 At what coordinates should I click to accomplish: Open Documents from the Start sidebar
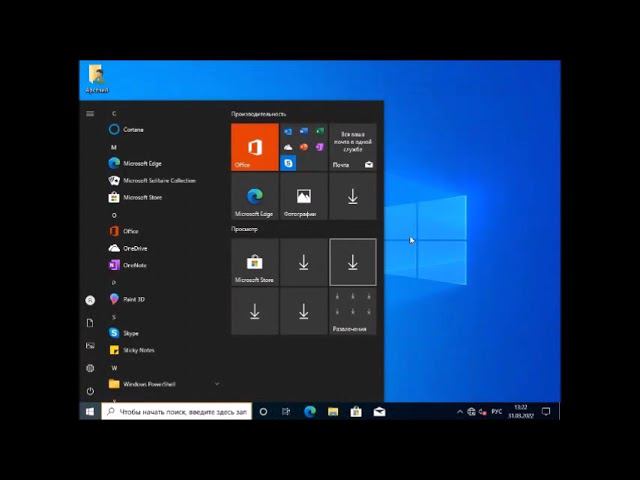[90, 323]
